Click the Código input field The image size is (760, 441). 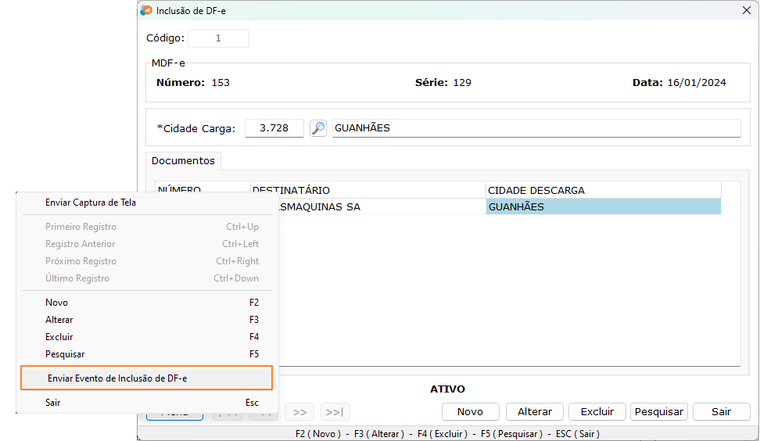(x=219, y=38)
